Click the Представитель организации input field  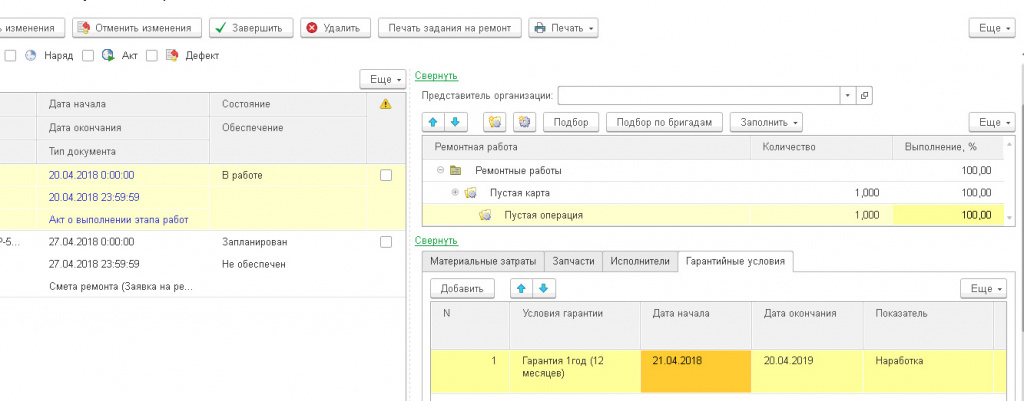[x=698, y=95]
